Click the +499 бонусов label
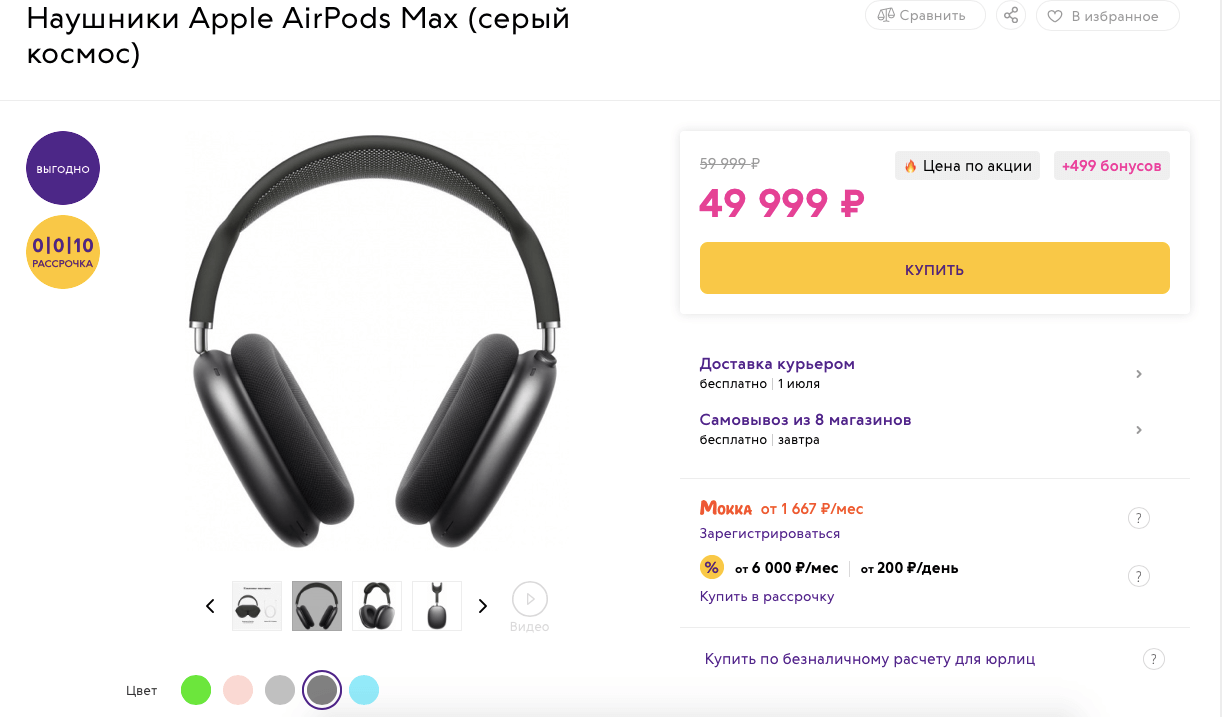Image resolution: width=1222 pixels, height=717 pixels. click(1111, 165)
